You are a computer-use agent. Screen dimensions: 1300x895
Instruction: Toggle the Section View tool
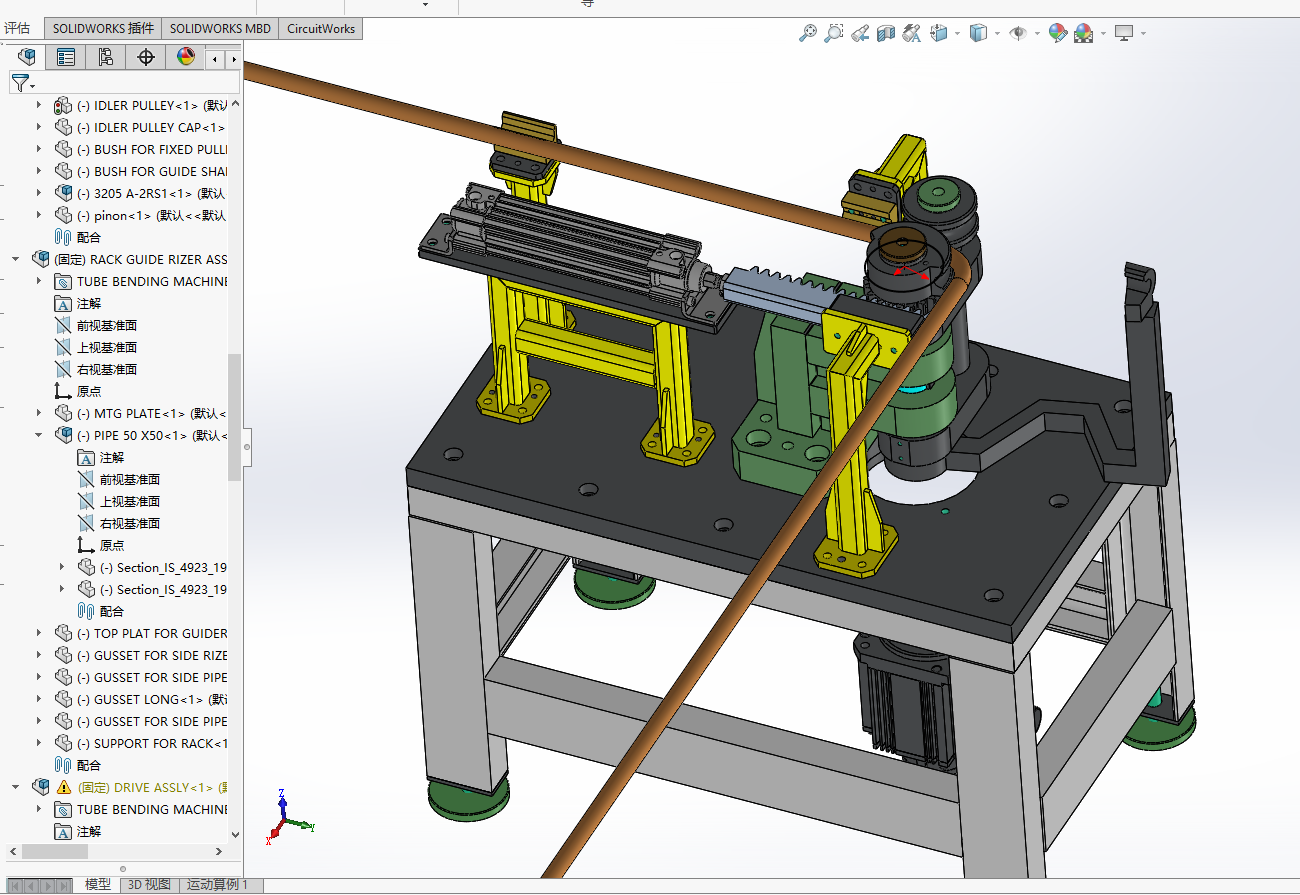click(x=885, y=33)
